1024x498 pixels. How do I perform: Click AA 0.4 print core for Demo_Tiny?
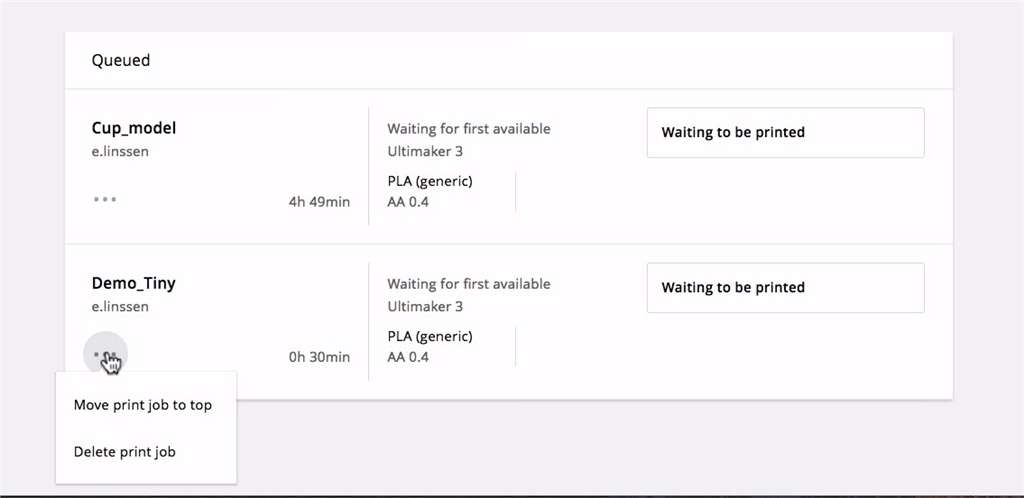click(408, 357)
